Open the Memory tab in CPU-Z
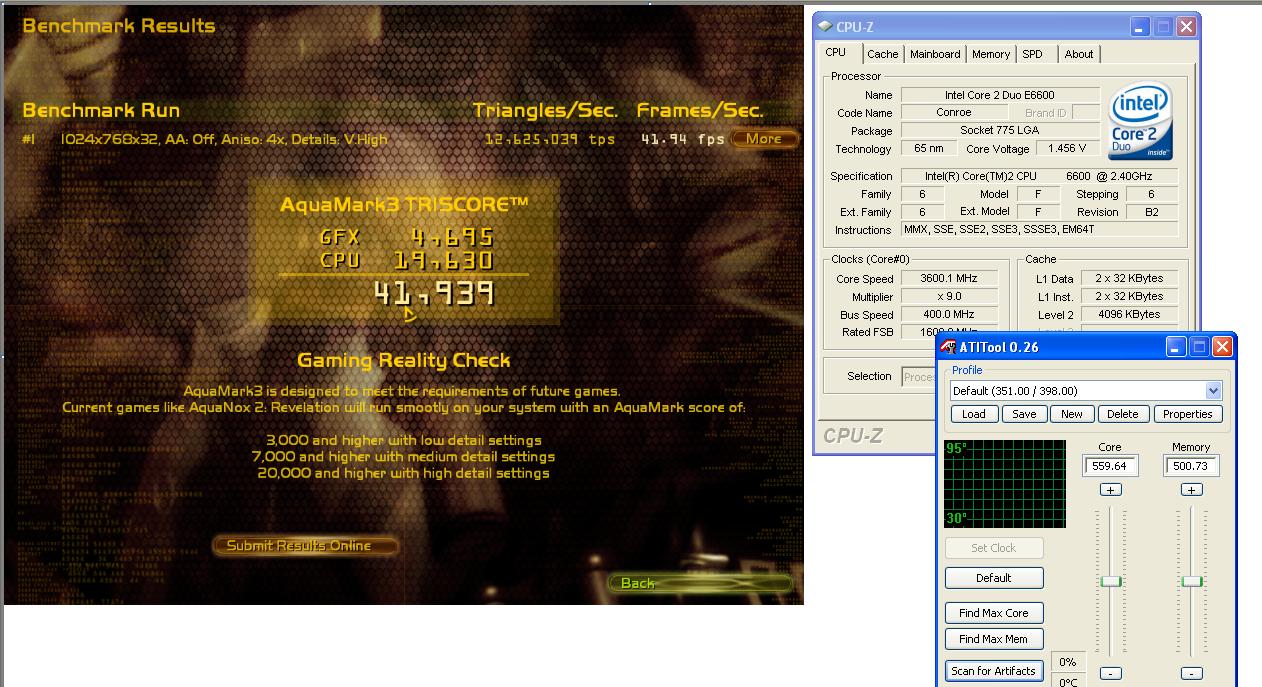Image resolution: width=1262 pixels, height=687 pixels. (990, 54)
